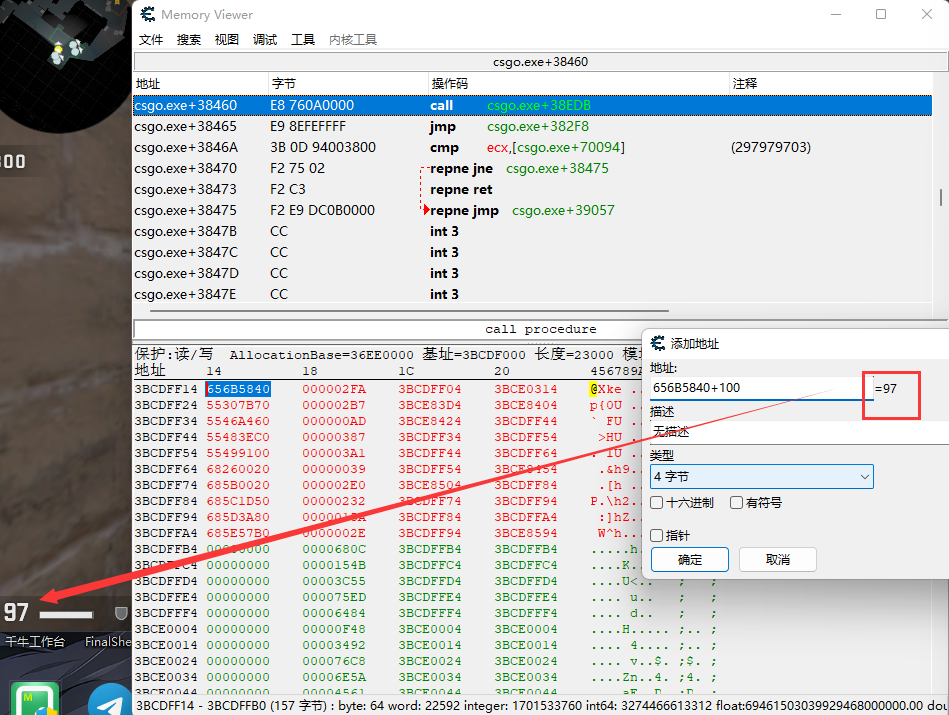Viewport: 949px width, 715px height.
Task: Open the 文件 menu
Action: [151, 39]
